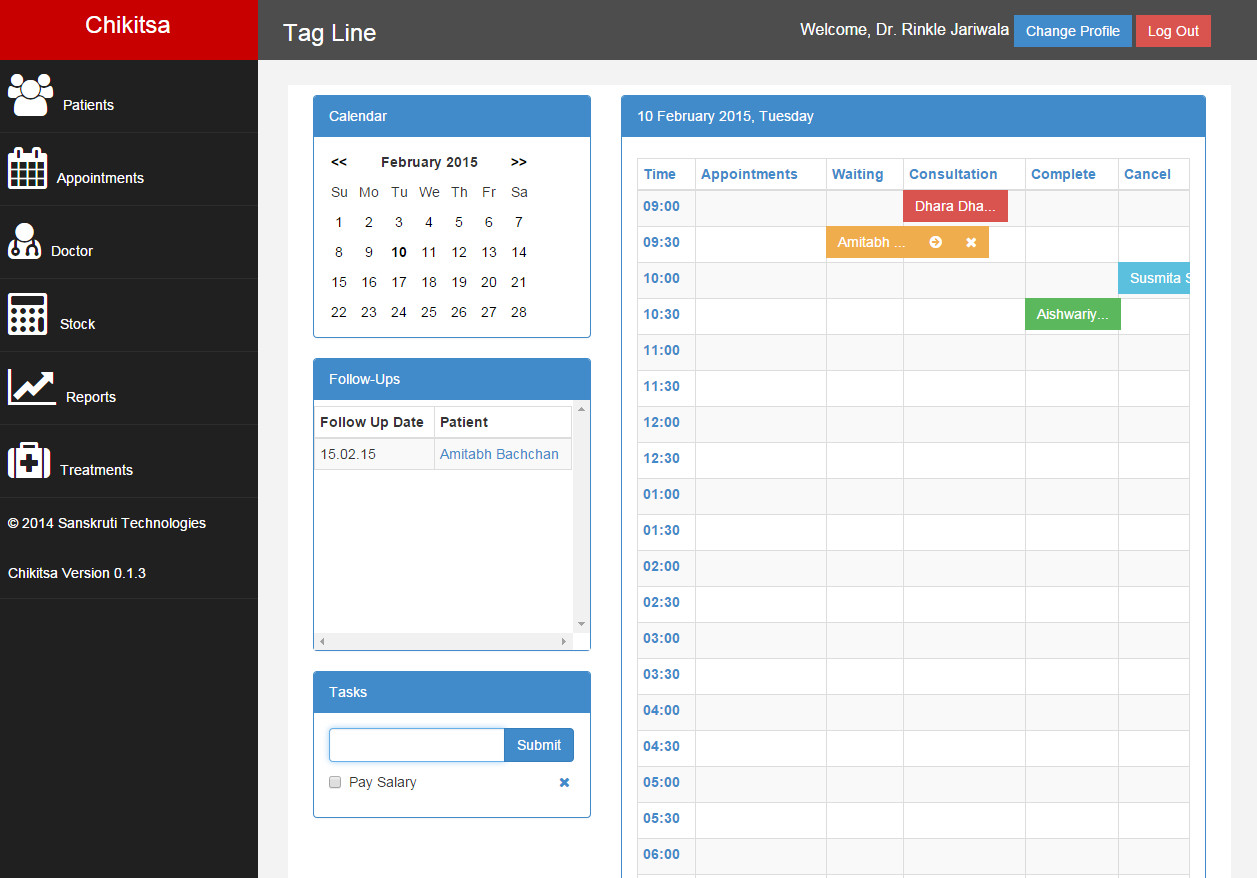Click the Treatments menu label
This screenshot has width=1257, height=878.
(96, 470)
